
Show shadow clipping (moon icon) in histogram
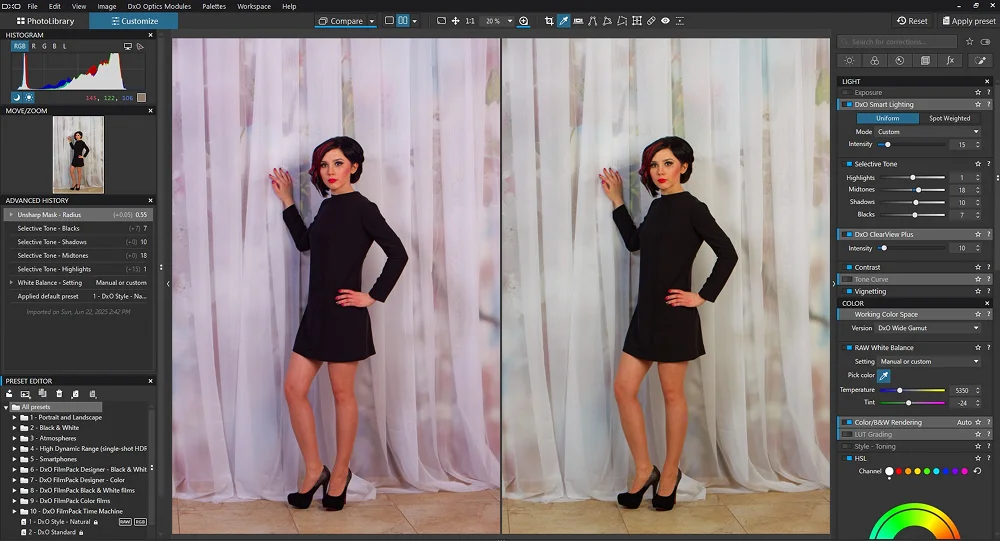point(17,98)
